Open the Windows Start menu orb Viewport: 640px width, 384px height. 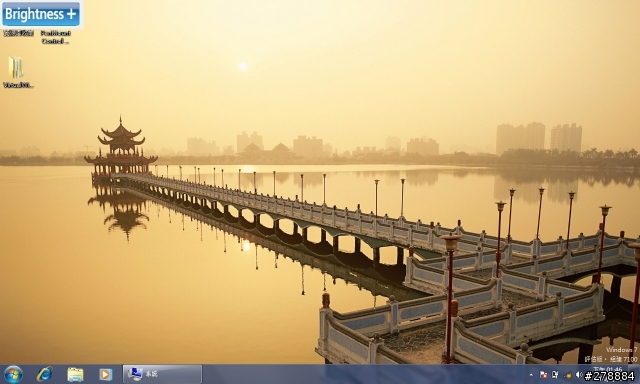(x=13, y=374)
